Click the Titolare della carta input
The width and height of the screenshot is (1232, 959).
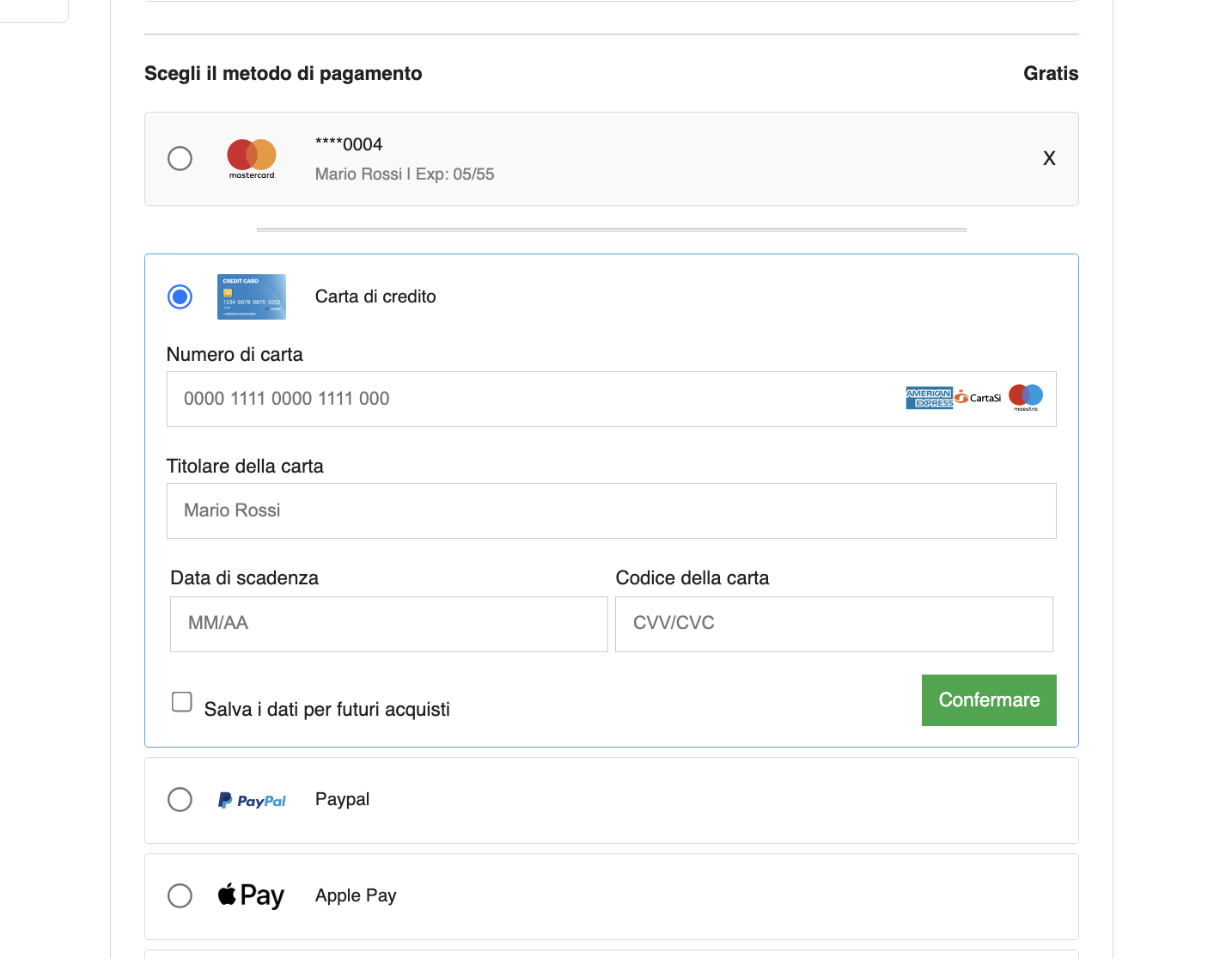click(x=611, y=510)
